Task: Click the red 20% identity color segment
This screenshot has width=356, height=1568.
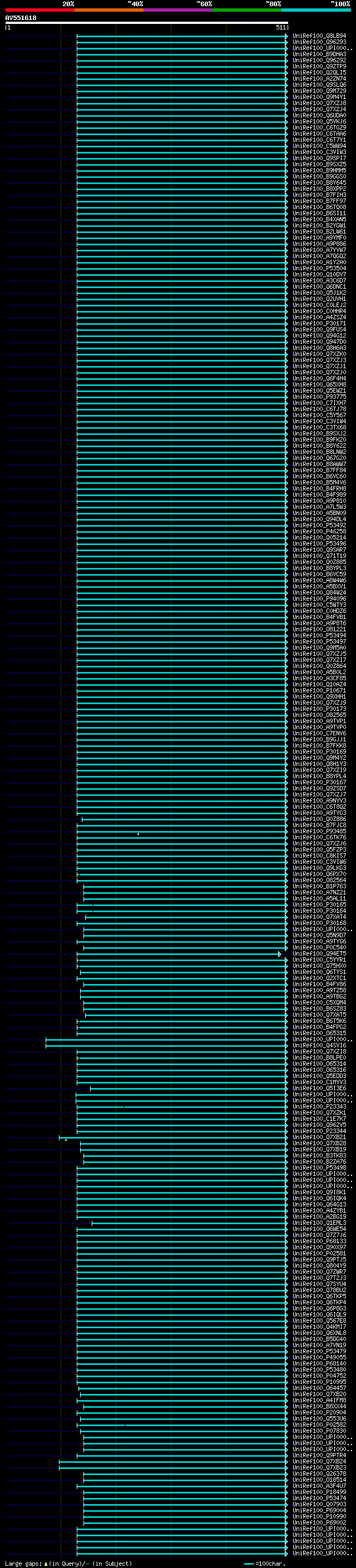Action: 39,10
